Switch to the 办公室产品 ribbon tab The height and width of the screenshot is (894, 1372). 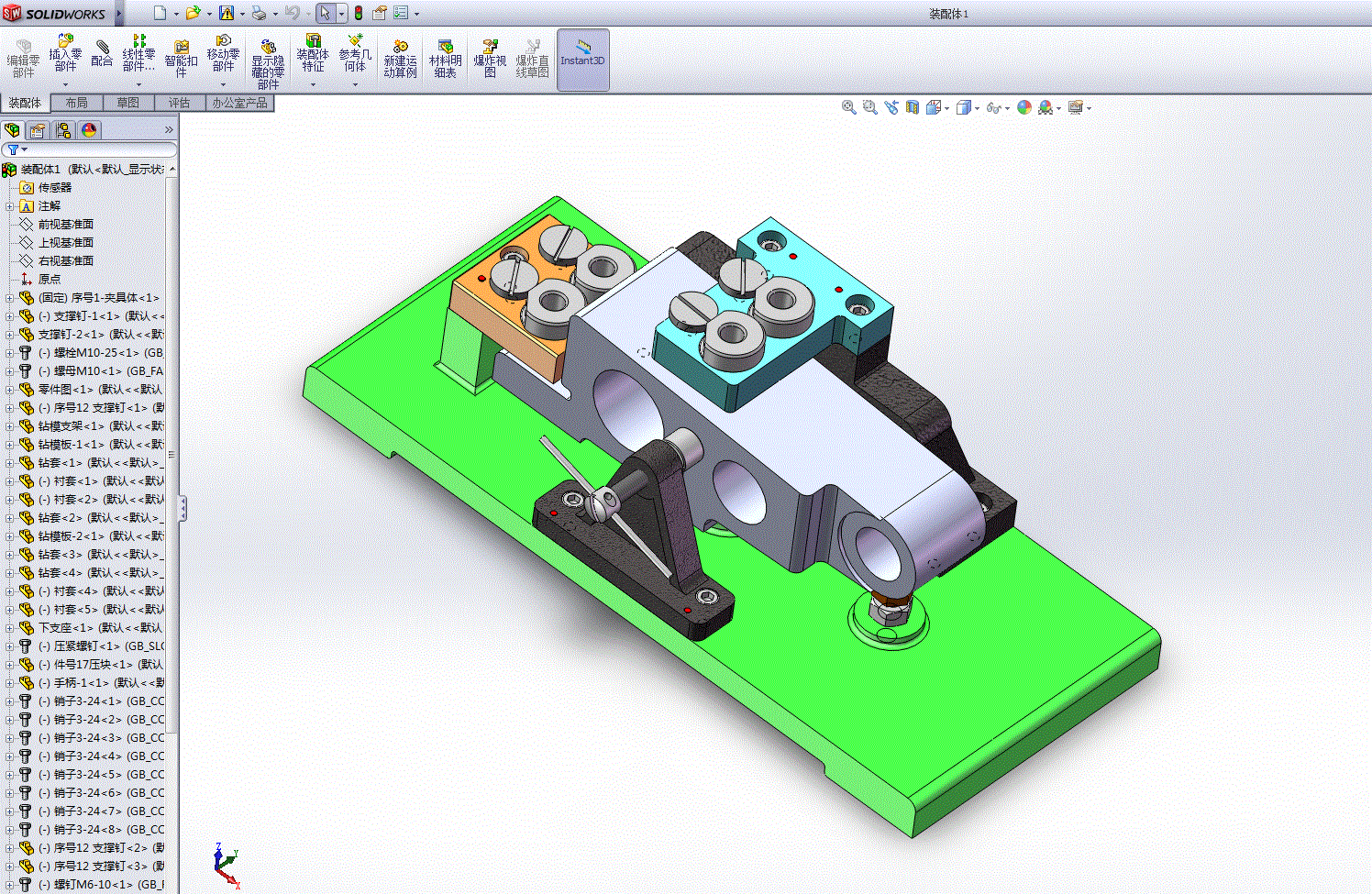(240, 103)
